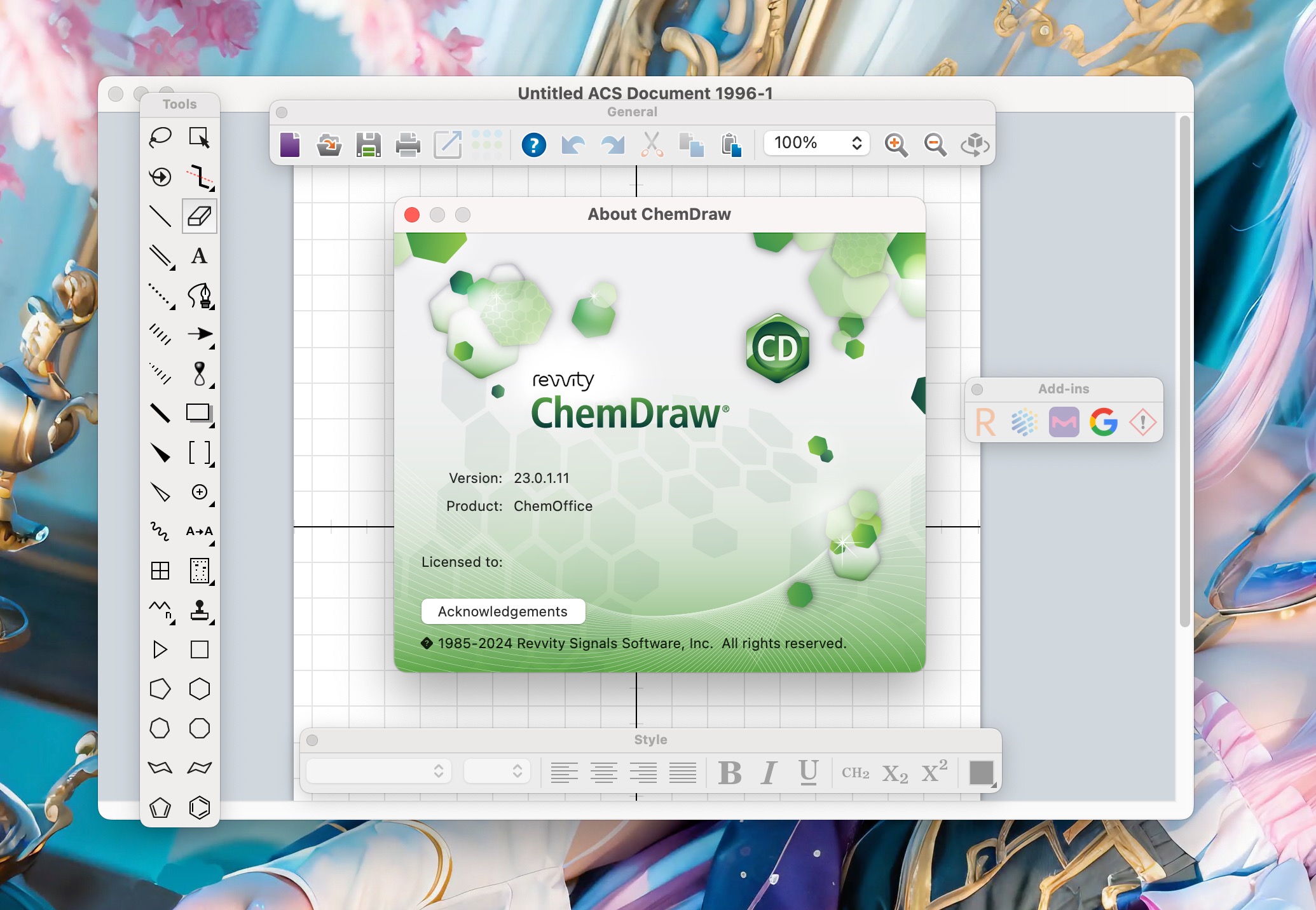Select the Table tool

(160, 571)
